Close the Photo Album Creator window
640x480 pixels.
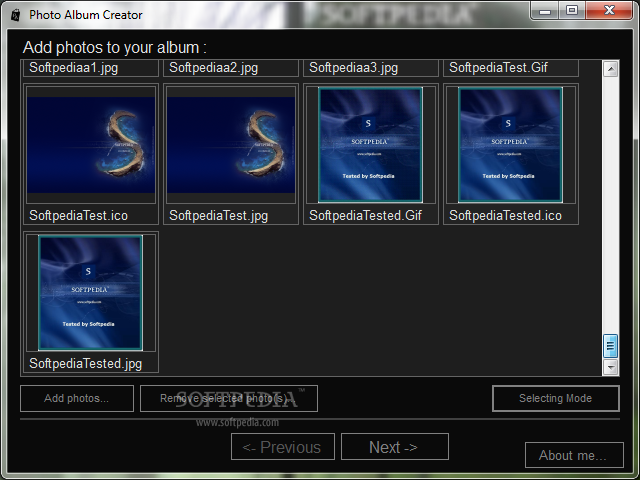[609, 11]
